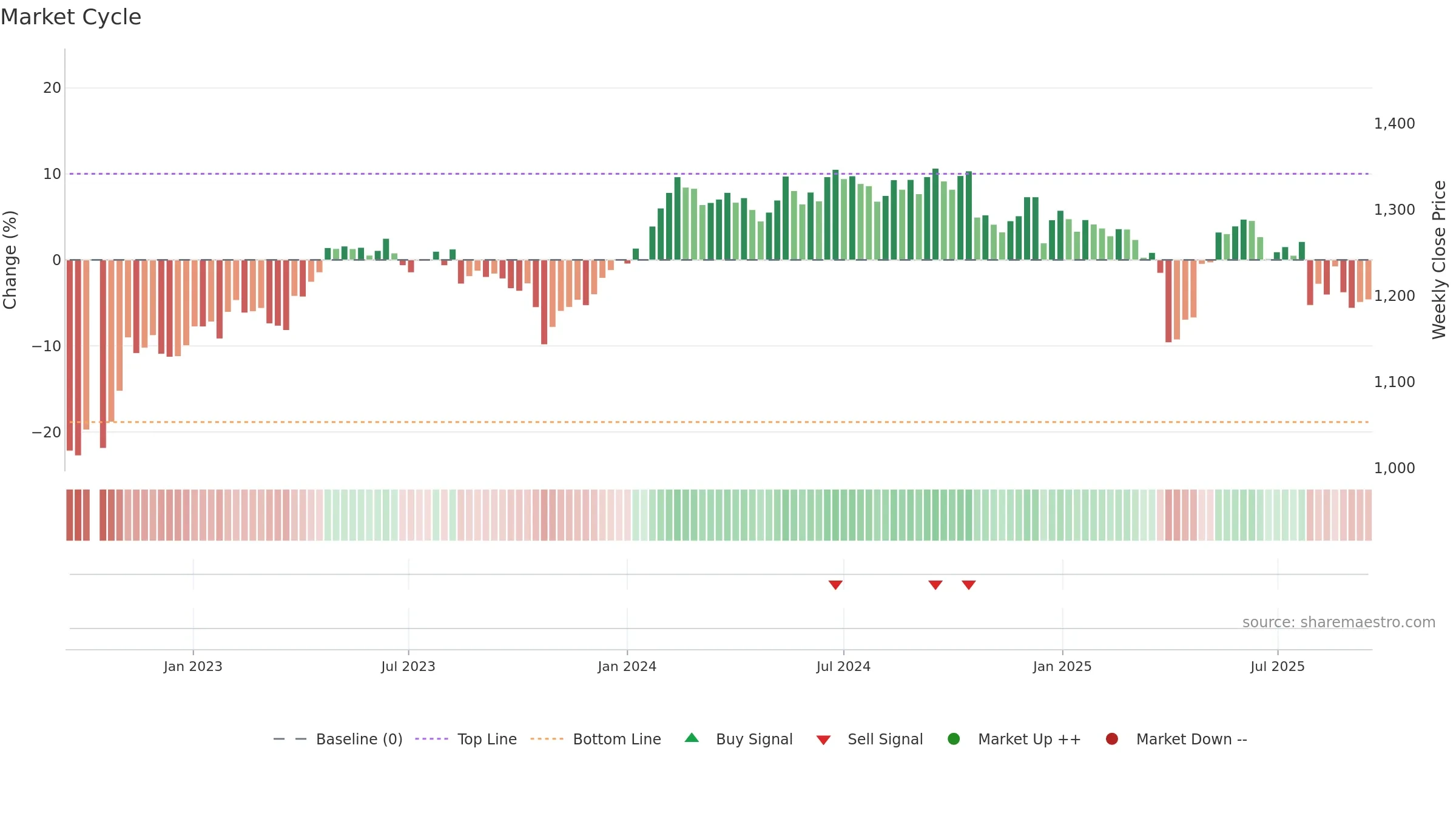The width and height of the screenshot is (1456, 819).
Task: Click the Weekly Close Price axis title
Action: click(x=1439, y=260)
